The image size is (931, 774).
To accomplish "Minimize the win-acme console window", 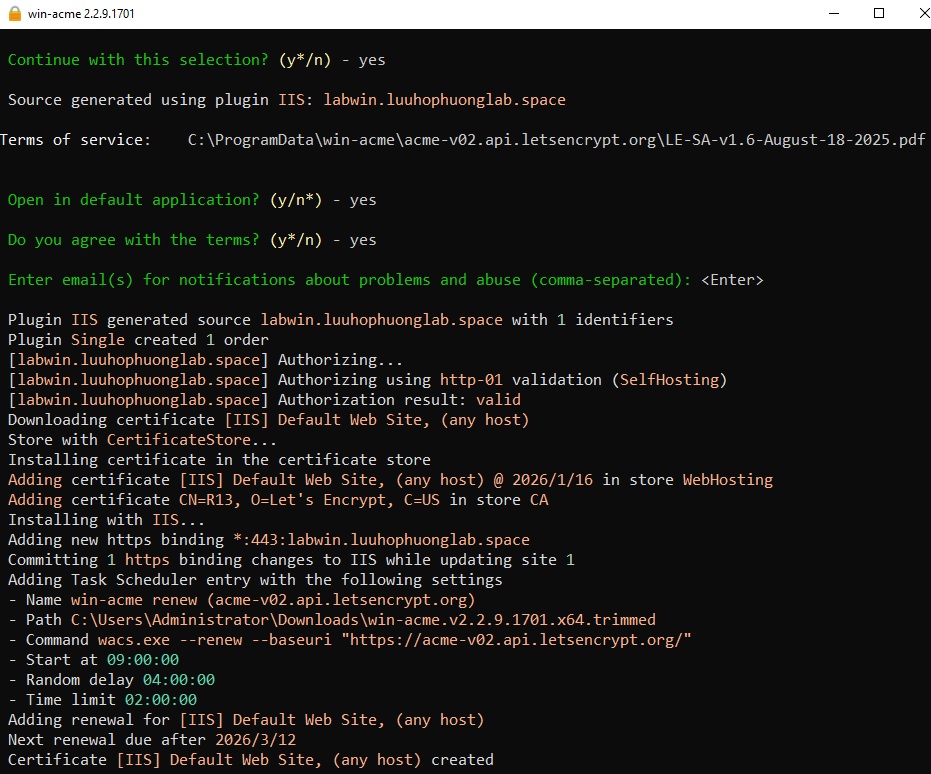I will [832, 13].
